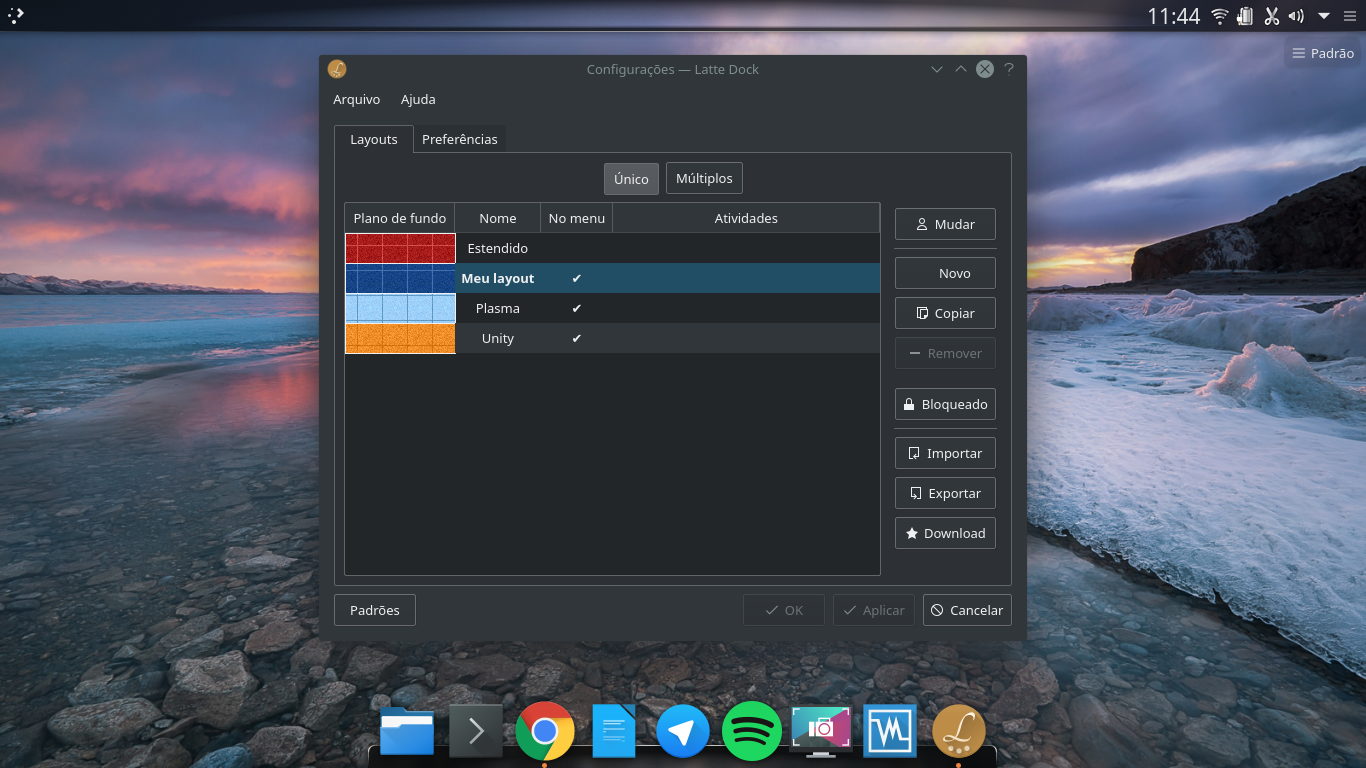Expand the titlebar chevron arrow
The height and width of the screenshot is (768, 1366).
point(936,69)
